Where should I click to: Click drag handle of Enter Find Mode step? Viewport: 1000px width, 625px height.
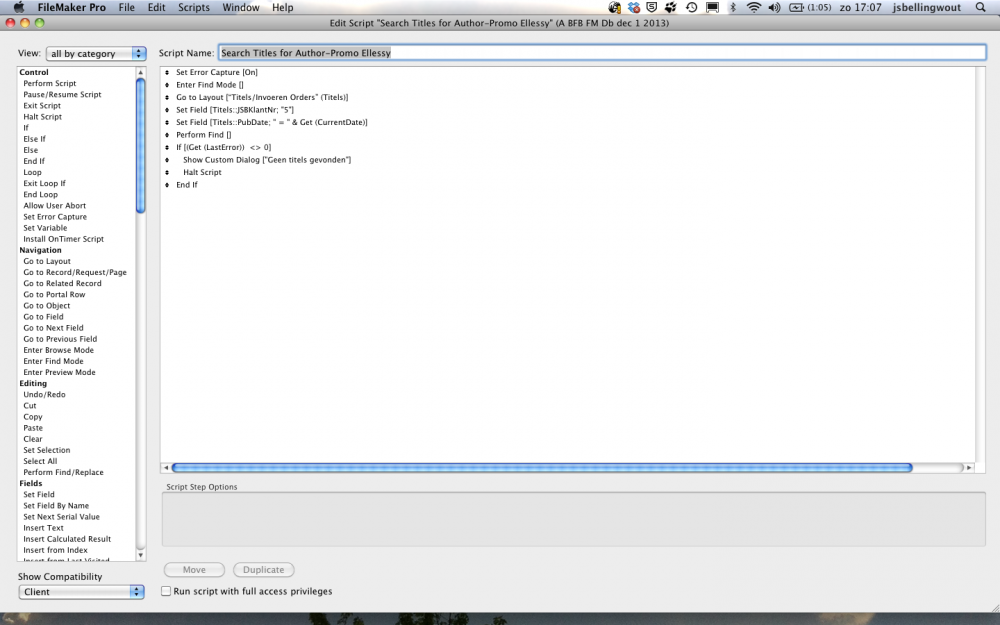(167, 85)
